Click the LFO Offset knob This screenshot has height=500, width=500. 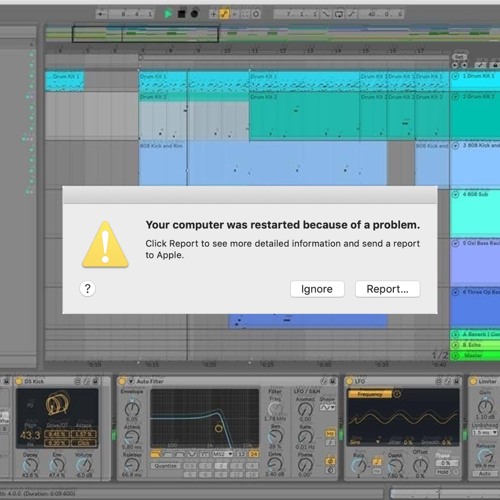coord(420,465)
